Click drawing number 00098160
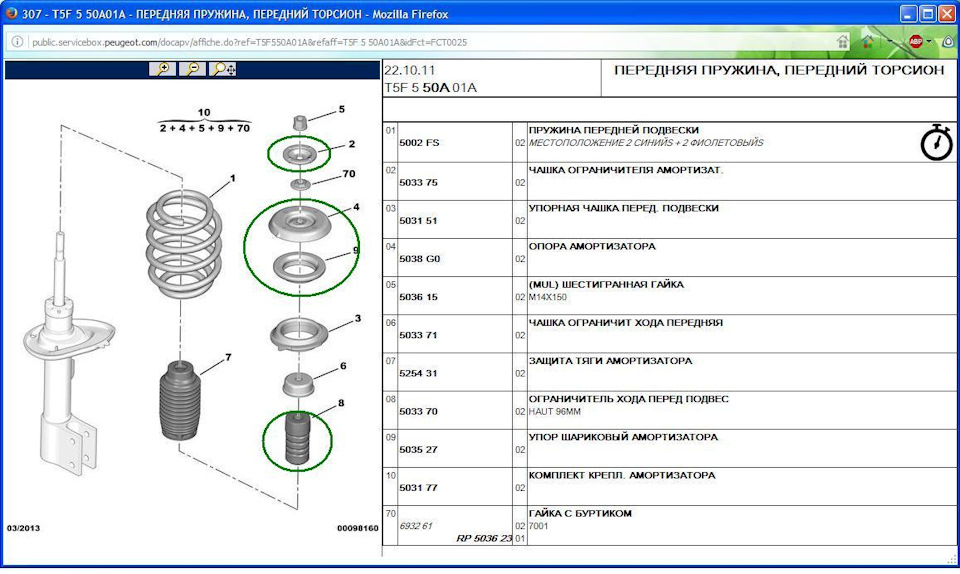The image size is (960, 574). (358, 527)
